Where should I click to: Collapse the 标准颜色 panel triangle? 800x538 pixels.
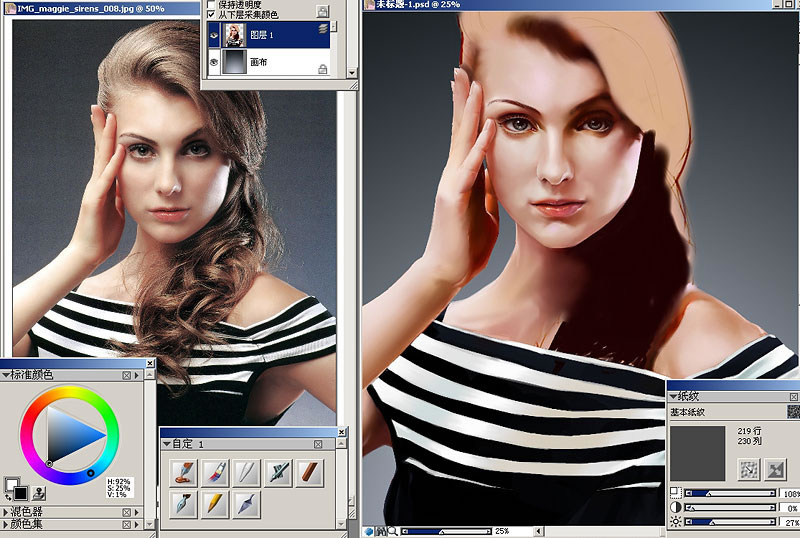click(6, 375)
